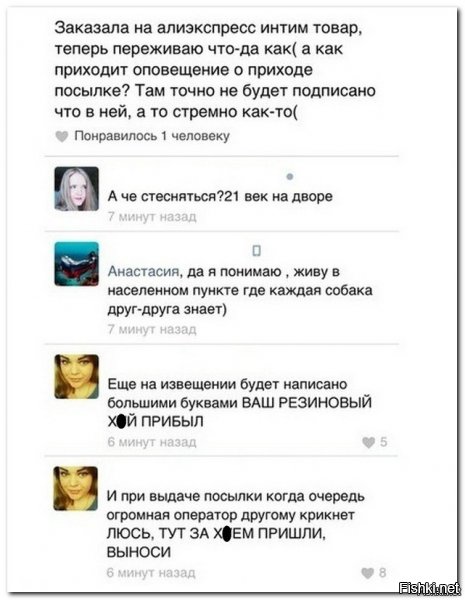
Task: Like the post via the heart next to "Понравилось 1 человеку"
Action: click(x=62, y=136)
